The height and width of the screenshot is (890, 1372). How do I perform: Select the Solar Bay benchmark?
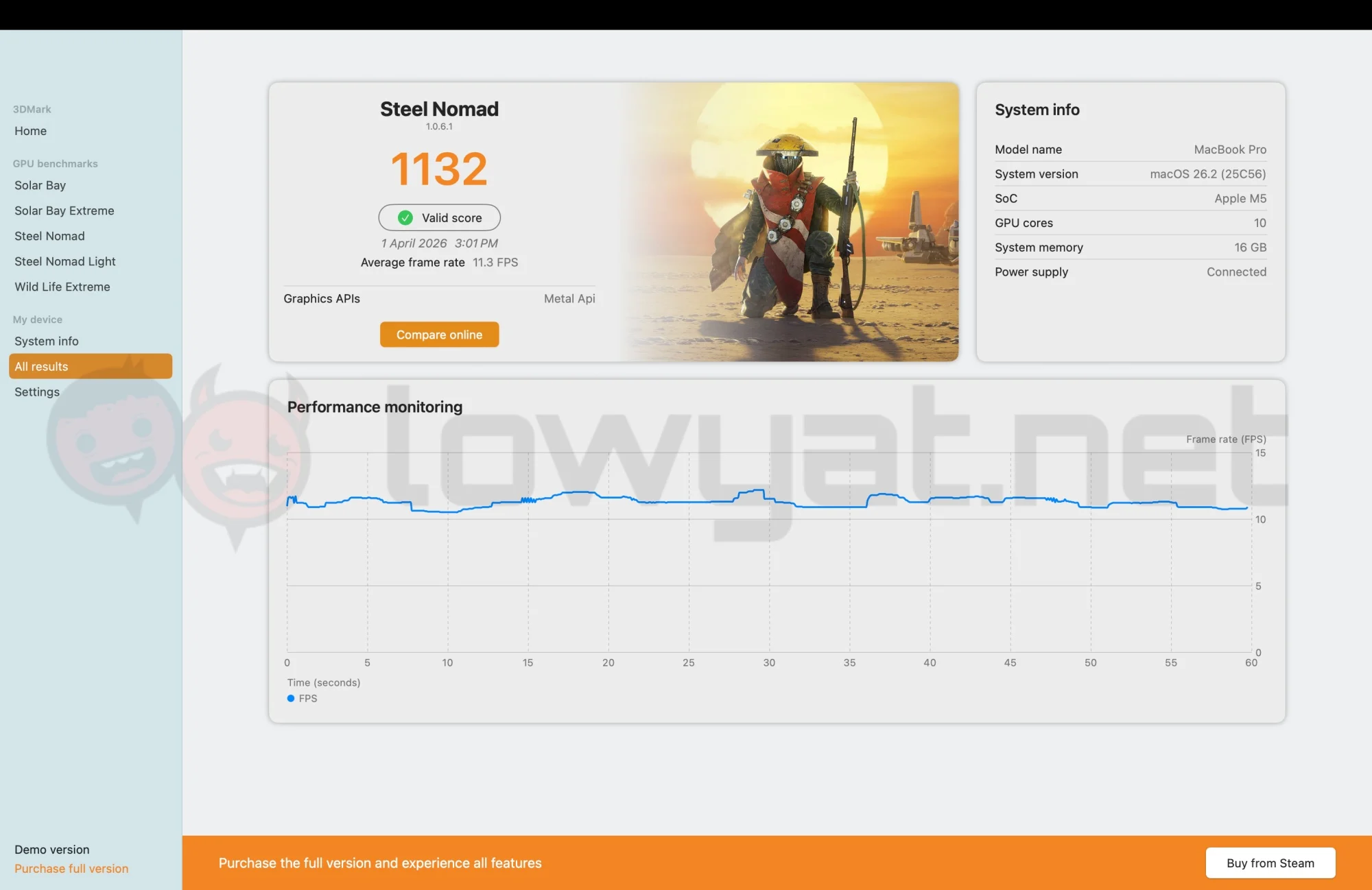(x=40, y=185)
